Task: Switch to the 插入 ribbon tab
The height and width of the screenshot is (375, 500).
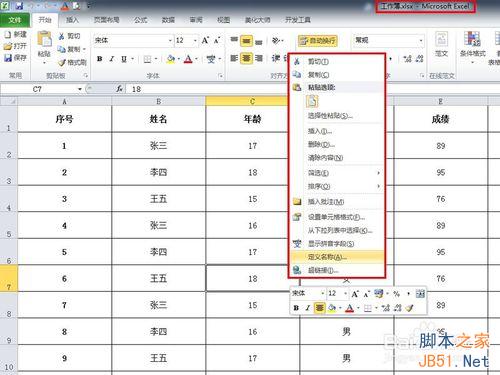Action: 72,20
